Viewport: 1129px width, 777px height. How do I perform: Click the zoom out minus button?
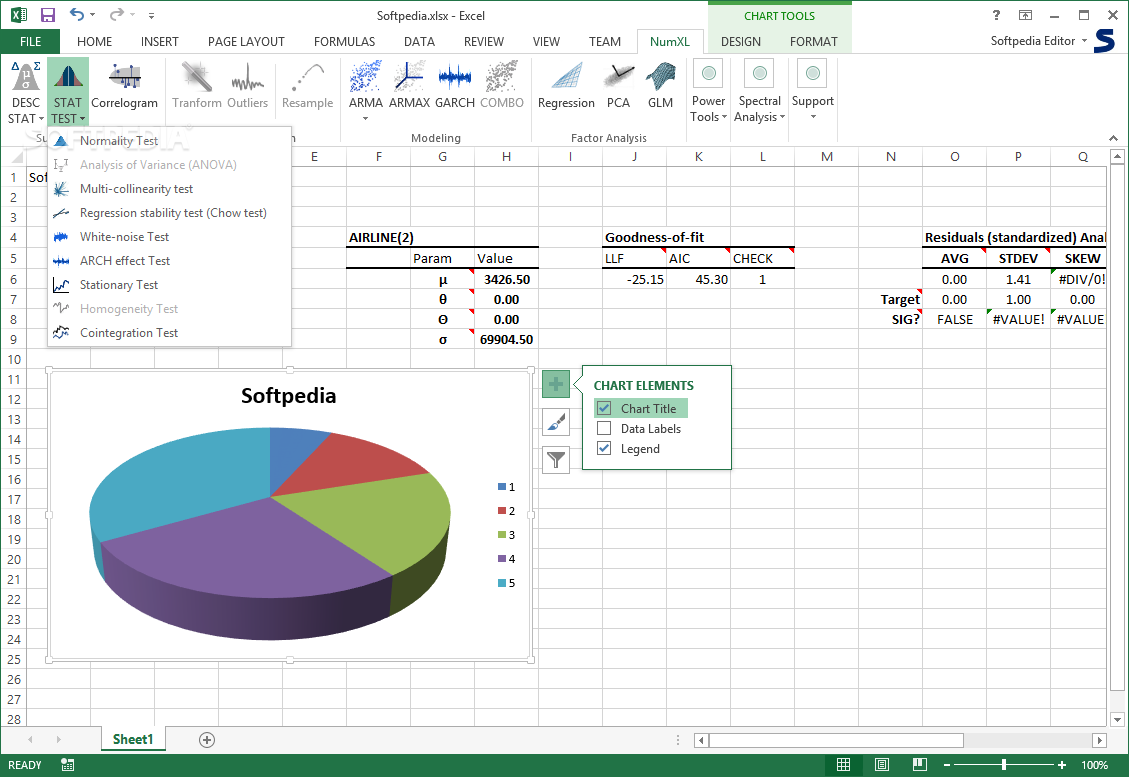coord(947,765)
